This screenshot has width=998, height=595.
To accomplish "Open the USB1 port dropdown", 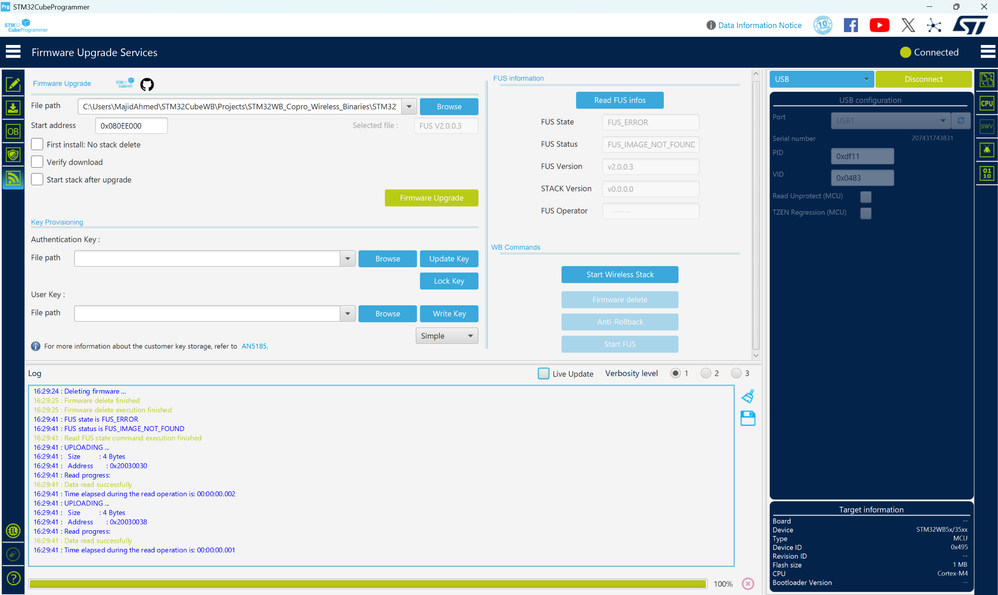I will [890, 120].
